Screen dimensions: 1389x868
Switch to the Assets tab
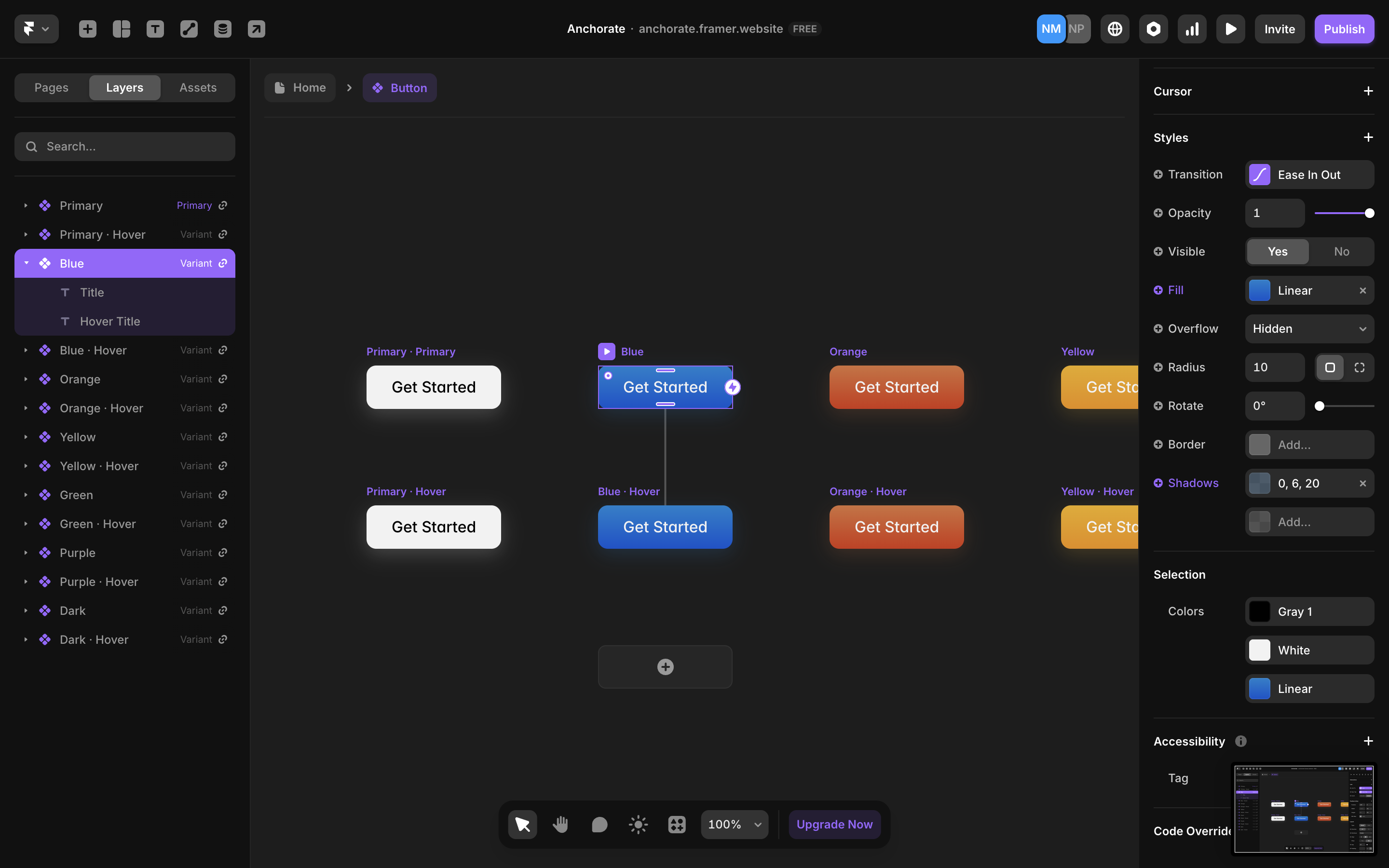coord(198,88)
